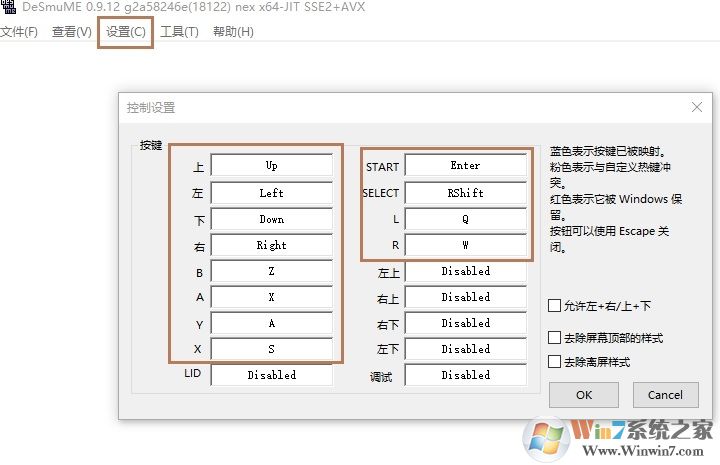Click the 按键 group label
Image resolution: width=720 pixels, height=465 pixels.
(x=151, y=146)
